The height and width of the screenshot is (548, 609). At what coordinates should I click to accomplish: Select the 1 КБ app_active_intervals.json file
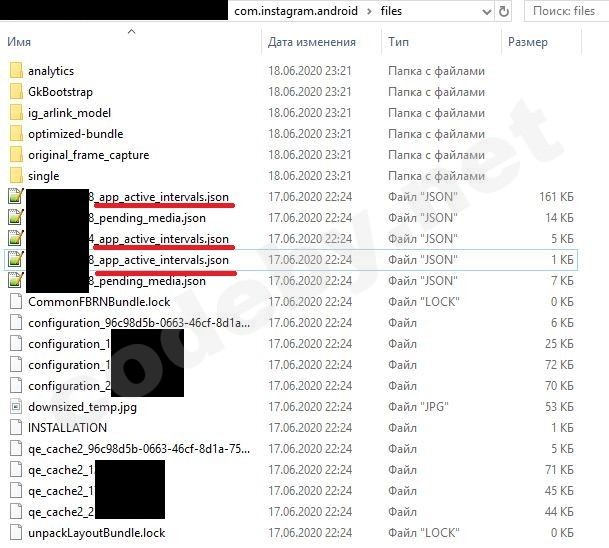158,260
